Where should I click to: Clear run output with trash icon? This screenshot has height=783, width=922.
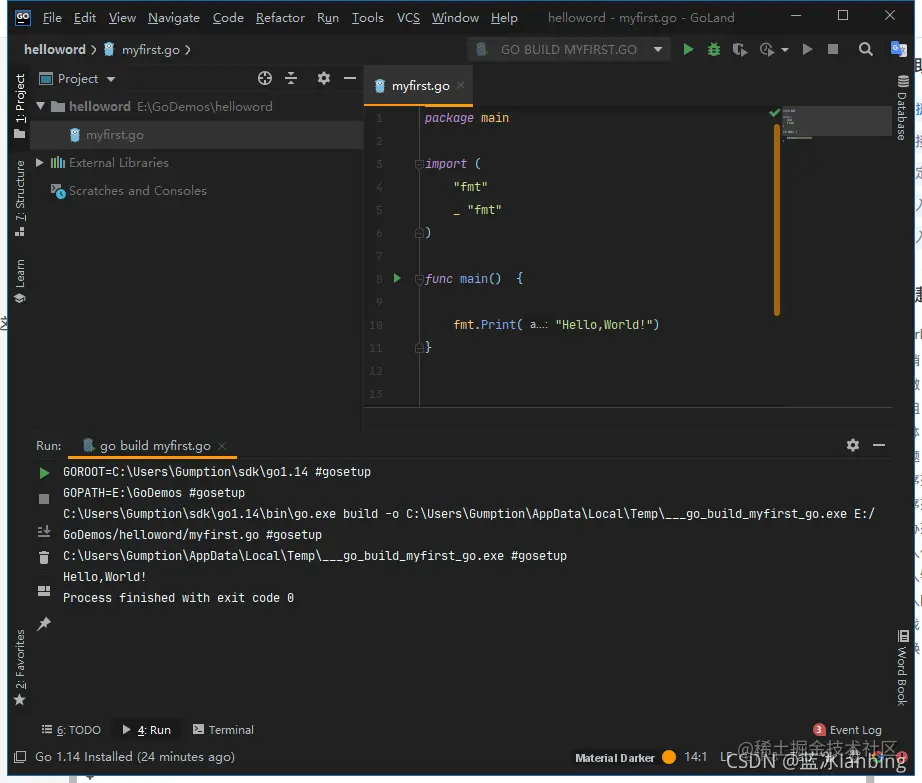pyautogui.click(x=44, y=557)
